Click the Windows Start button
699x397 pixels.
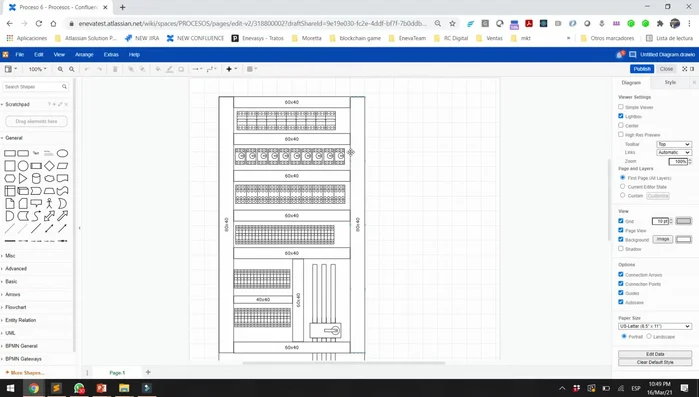[x=10, y=388]
